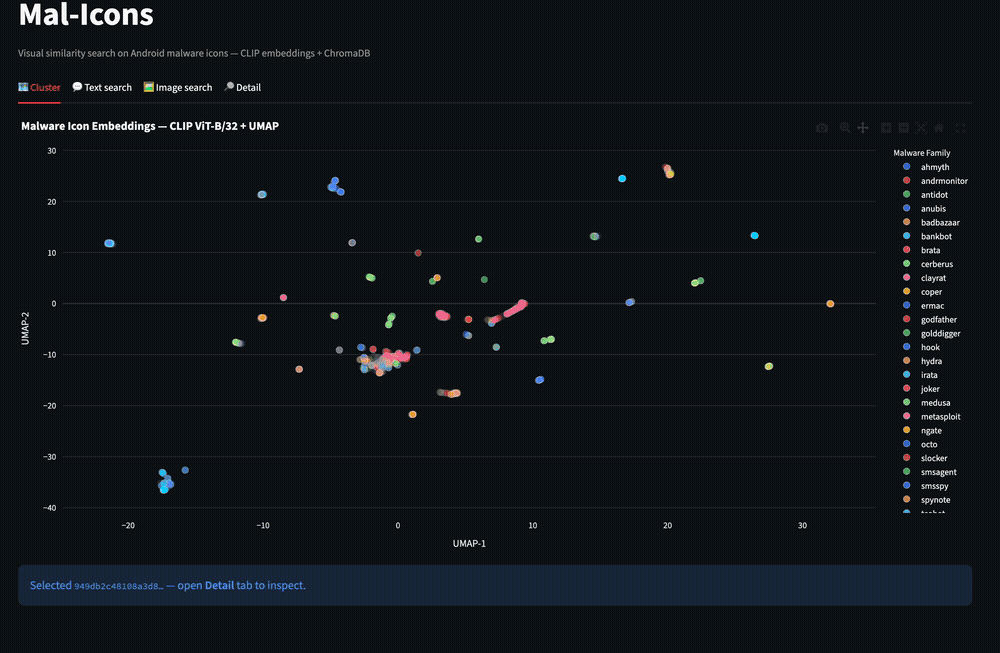Click the Malware Family legend title
Image resolution: width=1000 pixels, height=653 pixels.
tap(922, 153)
